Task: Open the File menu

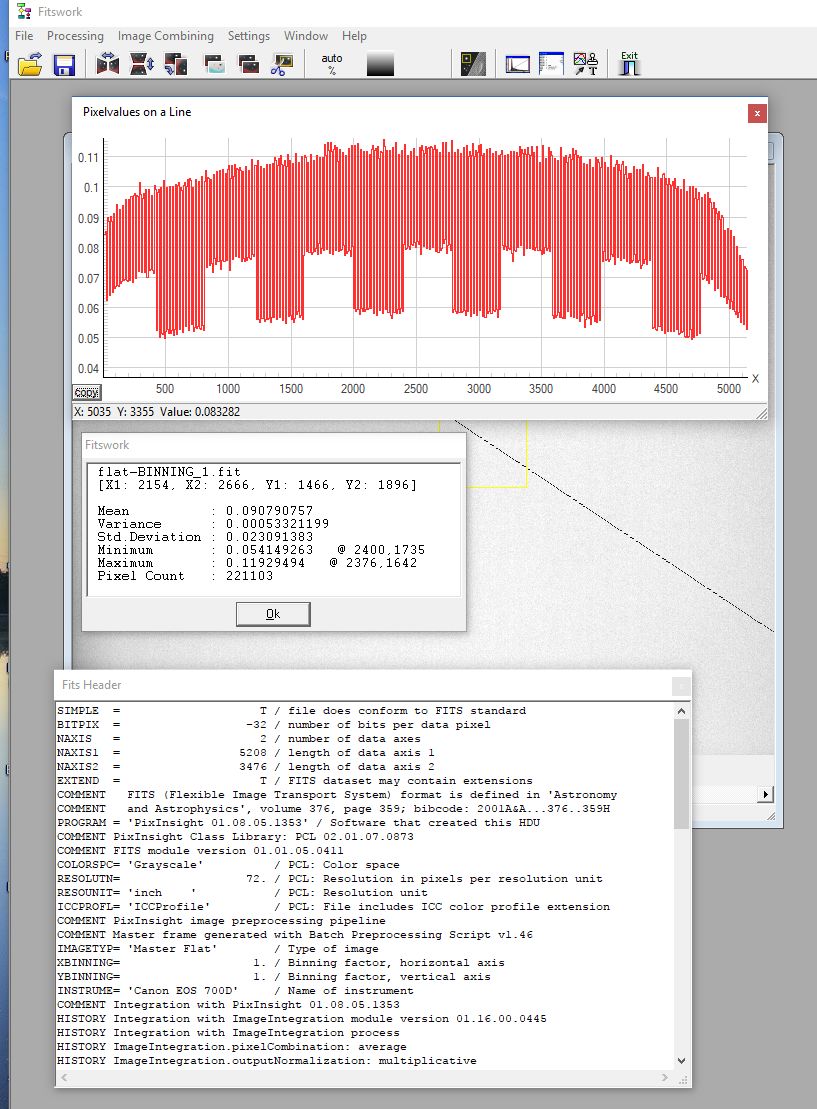Action: (24, 36)
